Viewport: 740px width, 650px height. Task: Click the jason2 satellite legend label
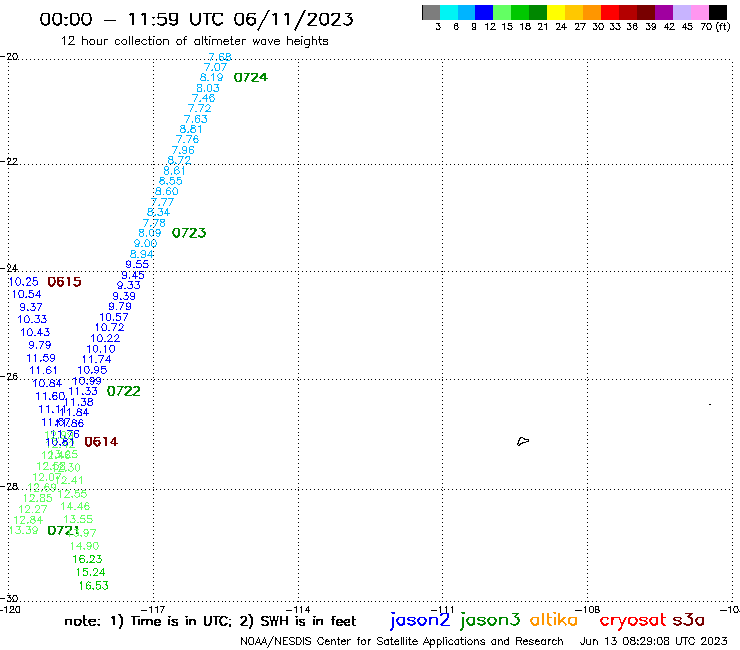pos(420,620)
